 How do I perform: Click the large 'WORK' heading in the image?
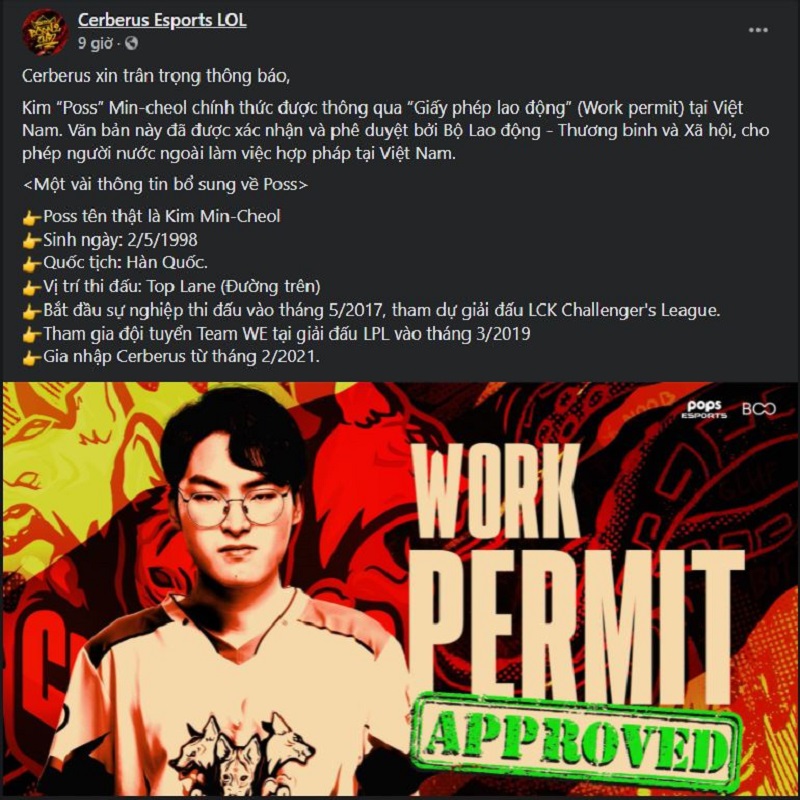[x=495, y=491]
